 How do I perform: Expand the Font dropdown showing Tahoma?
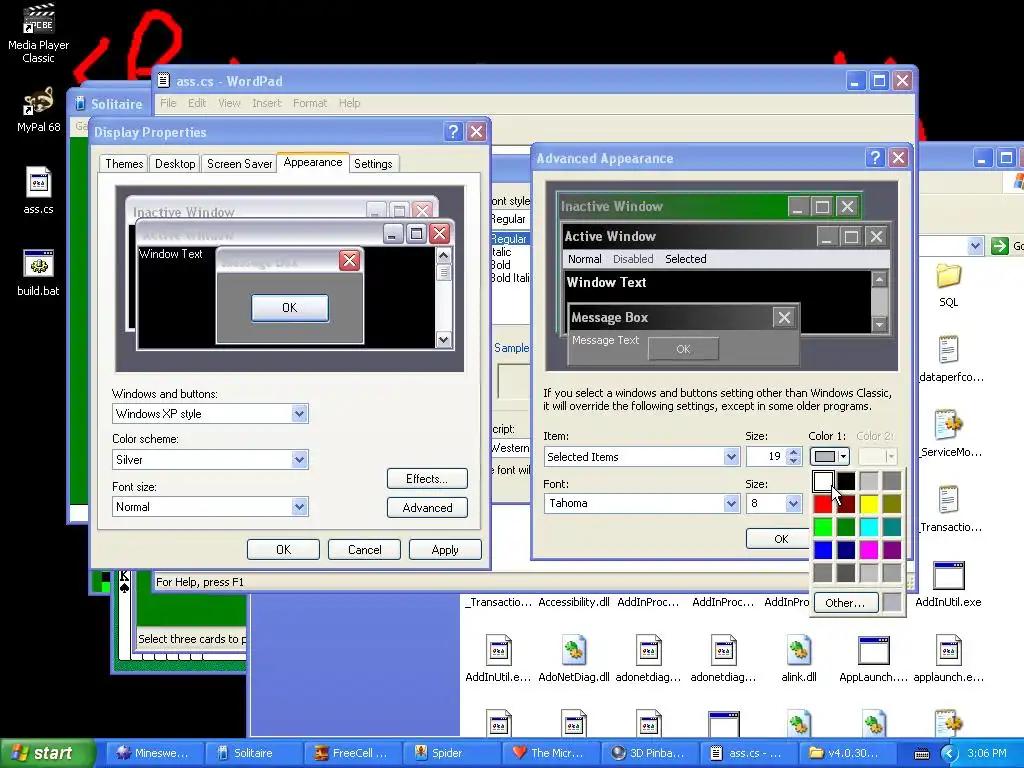731,504
